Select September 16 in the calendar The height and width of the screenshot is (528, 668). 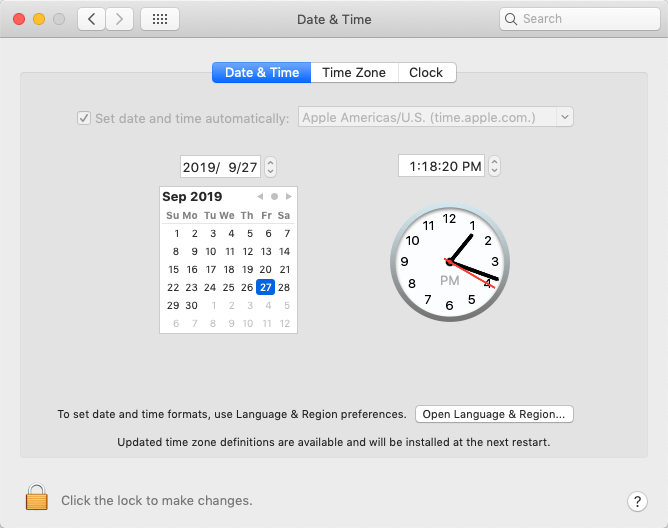click(192, 269)
